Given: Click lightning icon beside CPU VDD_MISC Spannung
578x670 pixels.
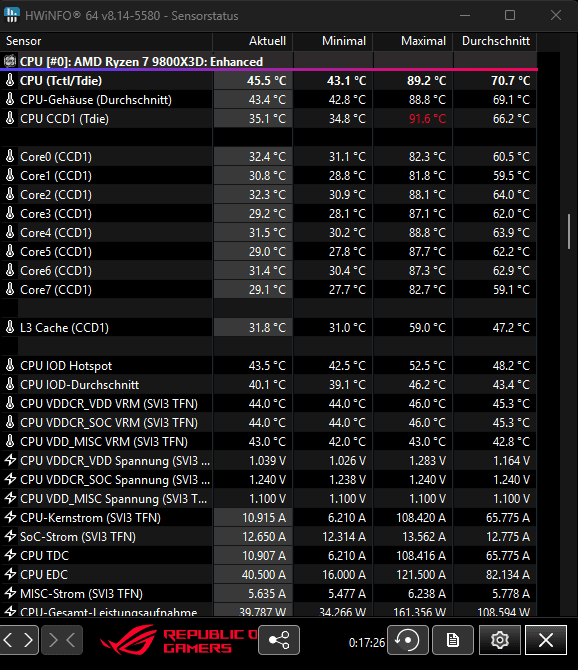Looking at the screenshot, I should tap(10, 499).
